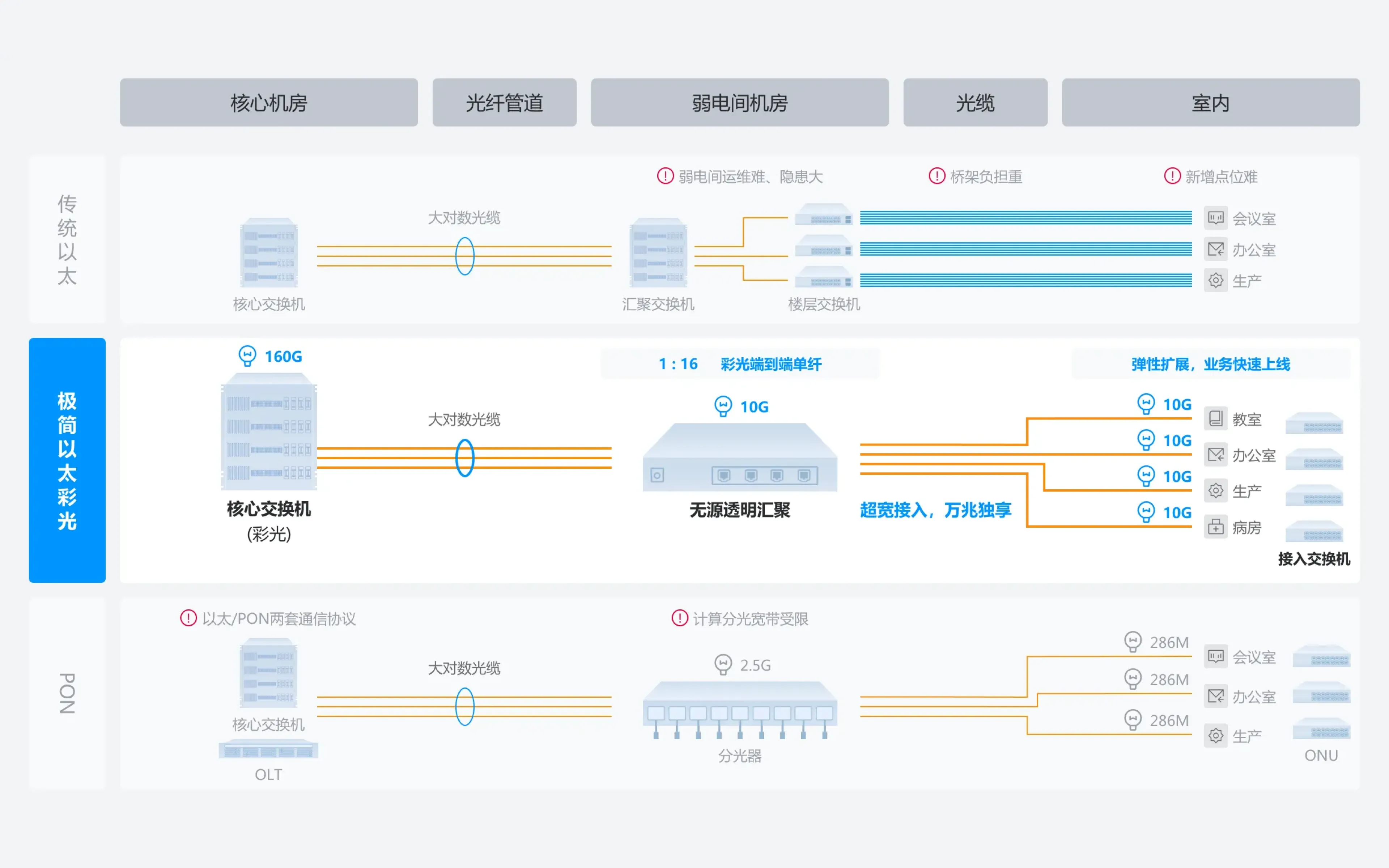Click the 传统以太 side label

tap(67, 239)
